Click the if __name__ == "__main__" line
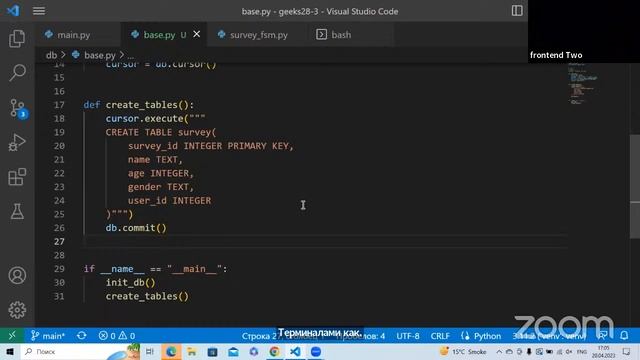640x360 pixels. coord(156,269)
